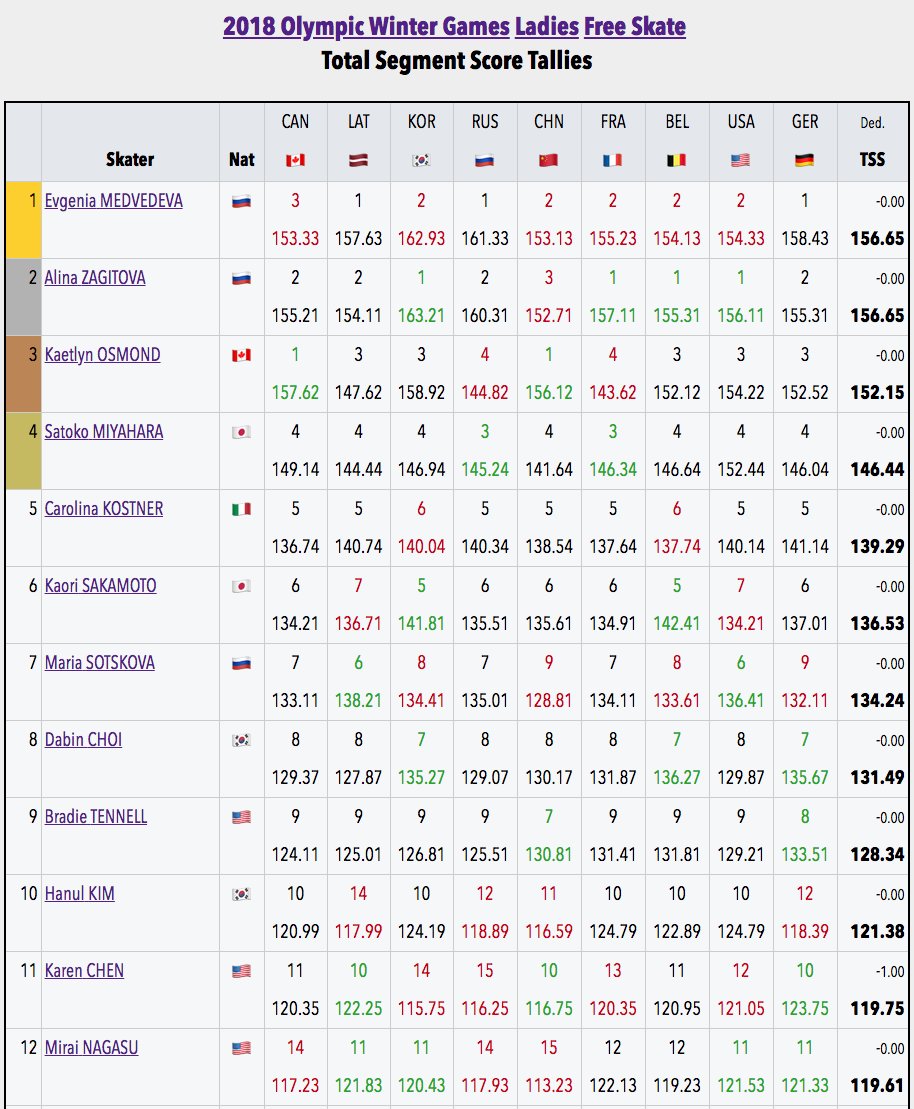
Task: Click the South Korean flag under the KOR header
Action: point(421,160)
